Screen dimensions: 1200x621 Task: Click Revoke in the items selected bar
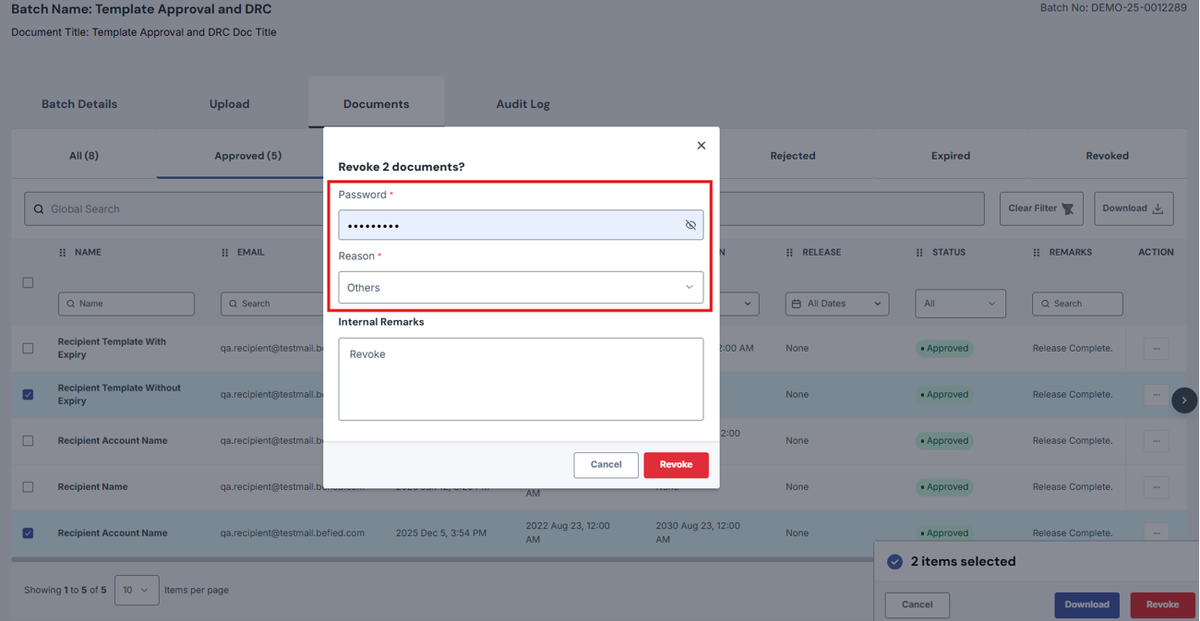coord(1162,604)
